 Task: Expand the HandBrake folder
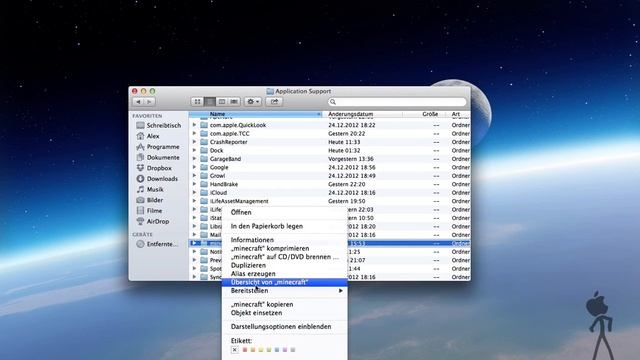(x=194, y=184)
